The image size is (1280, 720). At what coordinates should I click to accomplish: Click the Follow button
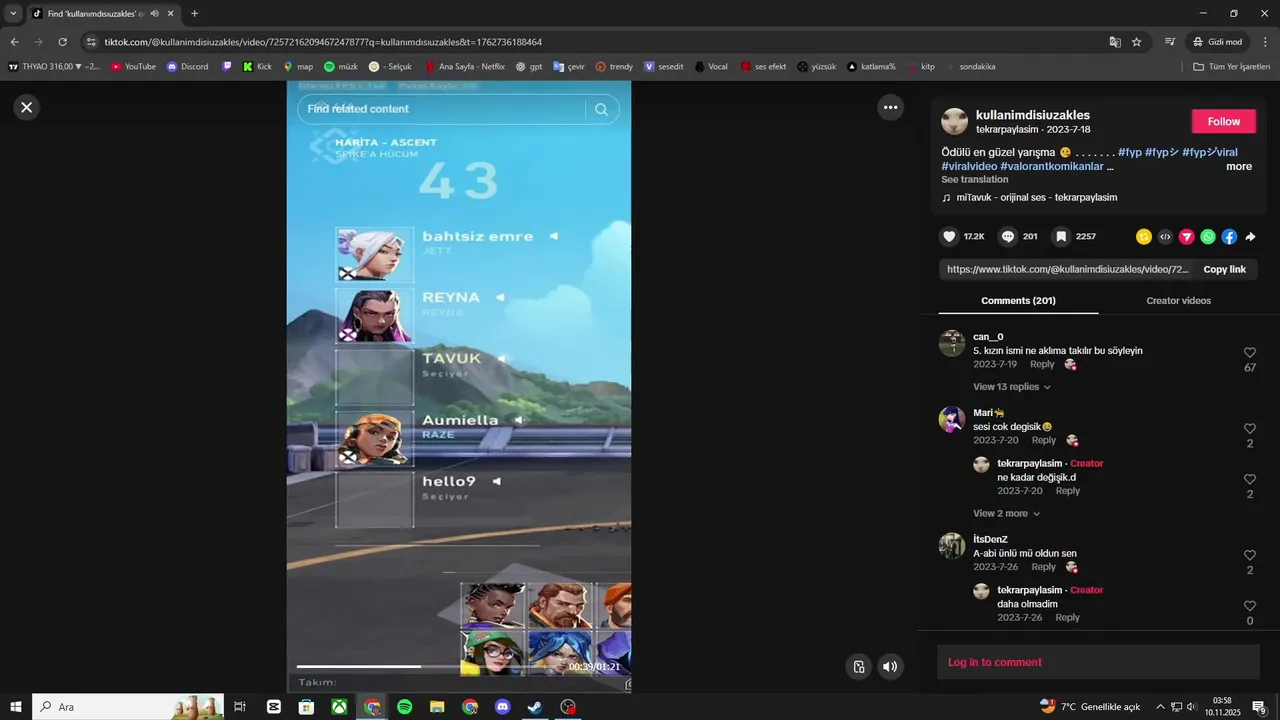1223,121
